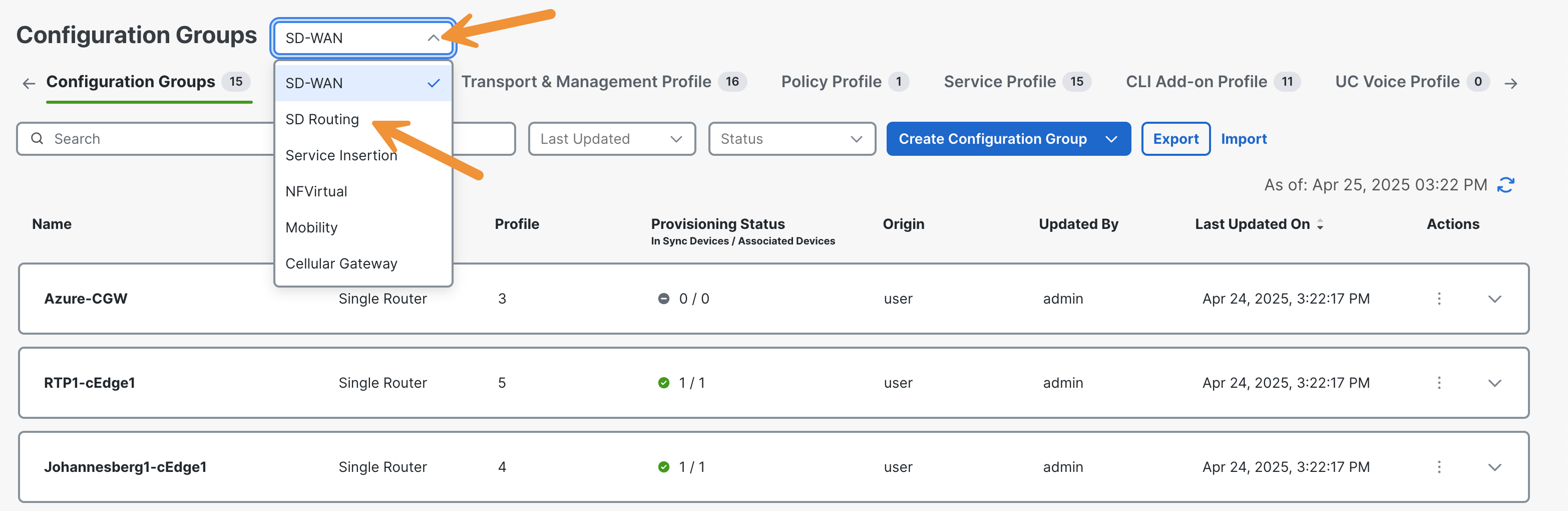1568x511 pixels.
Task: Click the Export button
Action: click(x=1175, y=139)
